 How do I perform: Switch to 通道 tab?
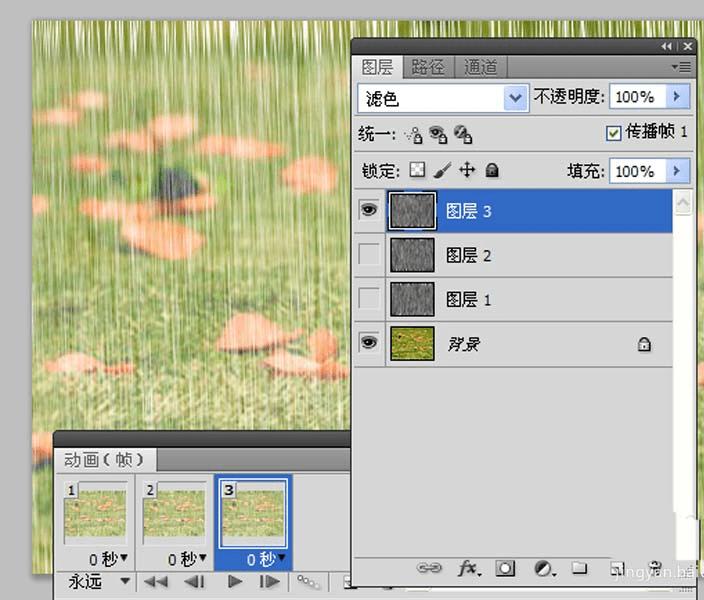480,67
